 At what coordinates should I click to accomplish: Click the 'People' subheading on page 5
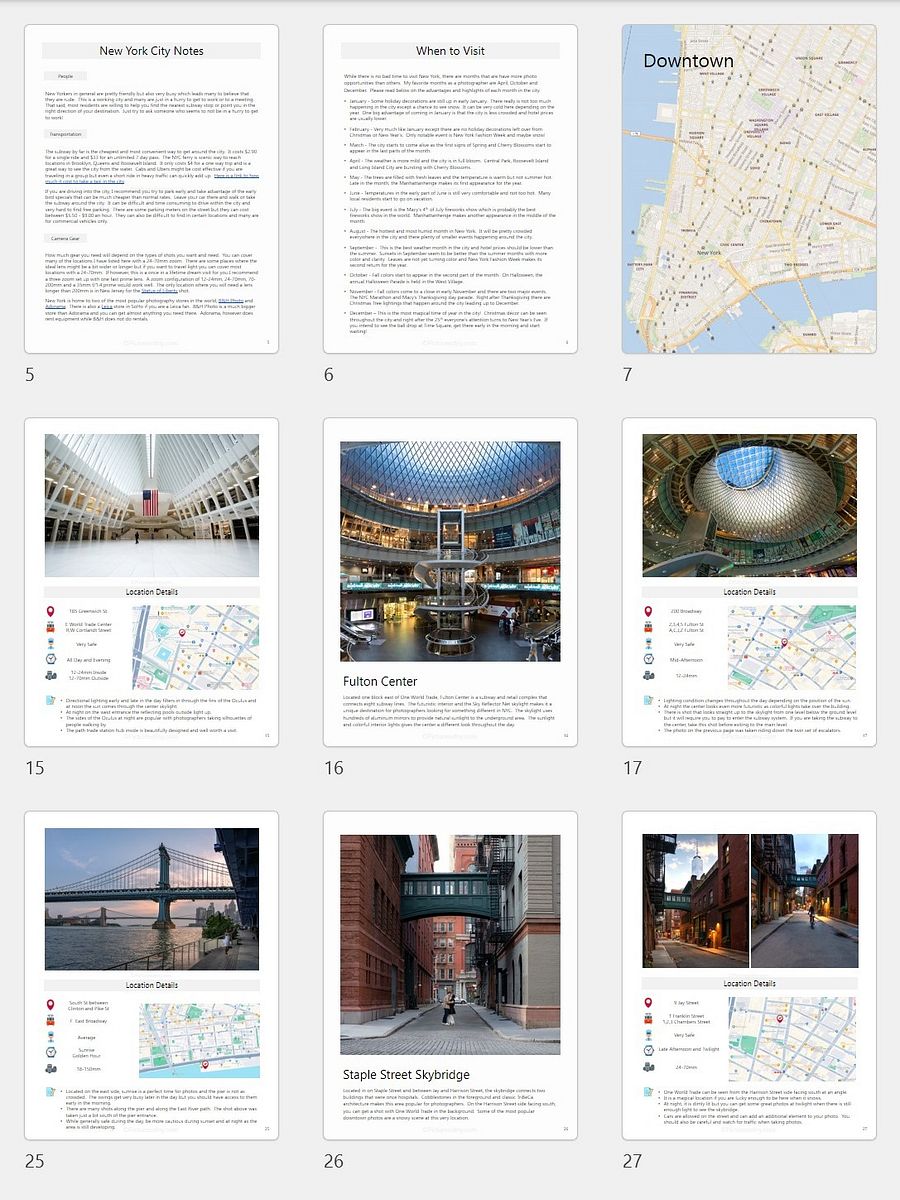point(65,76)
